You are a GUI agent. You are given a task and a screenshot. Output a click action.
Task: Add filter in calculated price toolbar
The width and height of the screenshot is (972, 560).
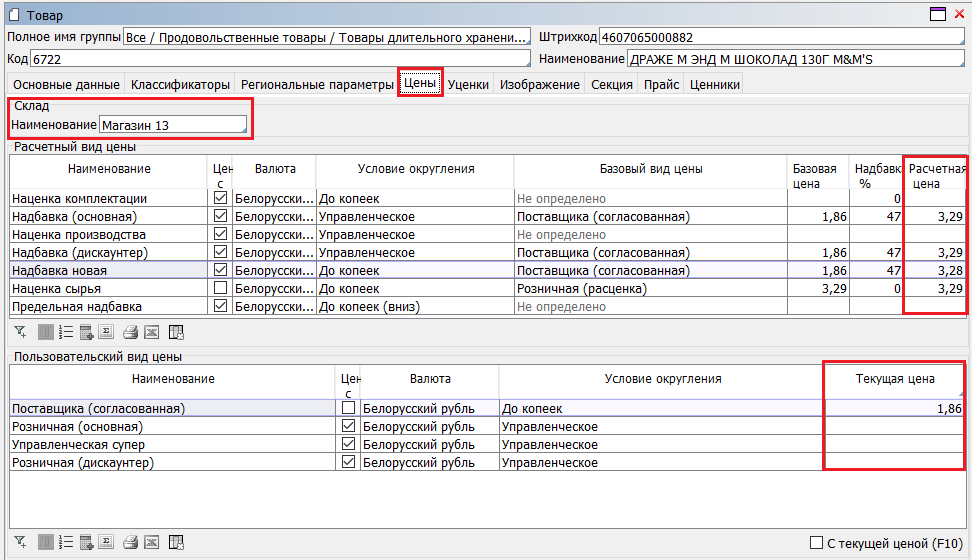tap(20, 333)
